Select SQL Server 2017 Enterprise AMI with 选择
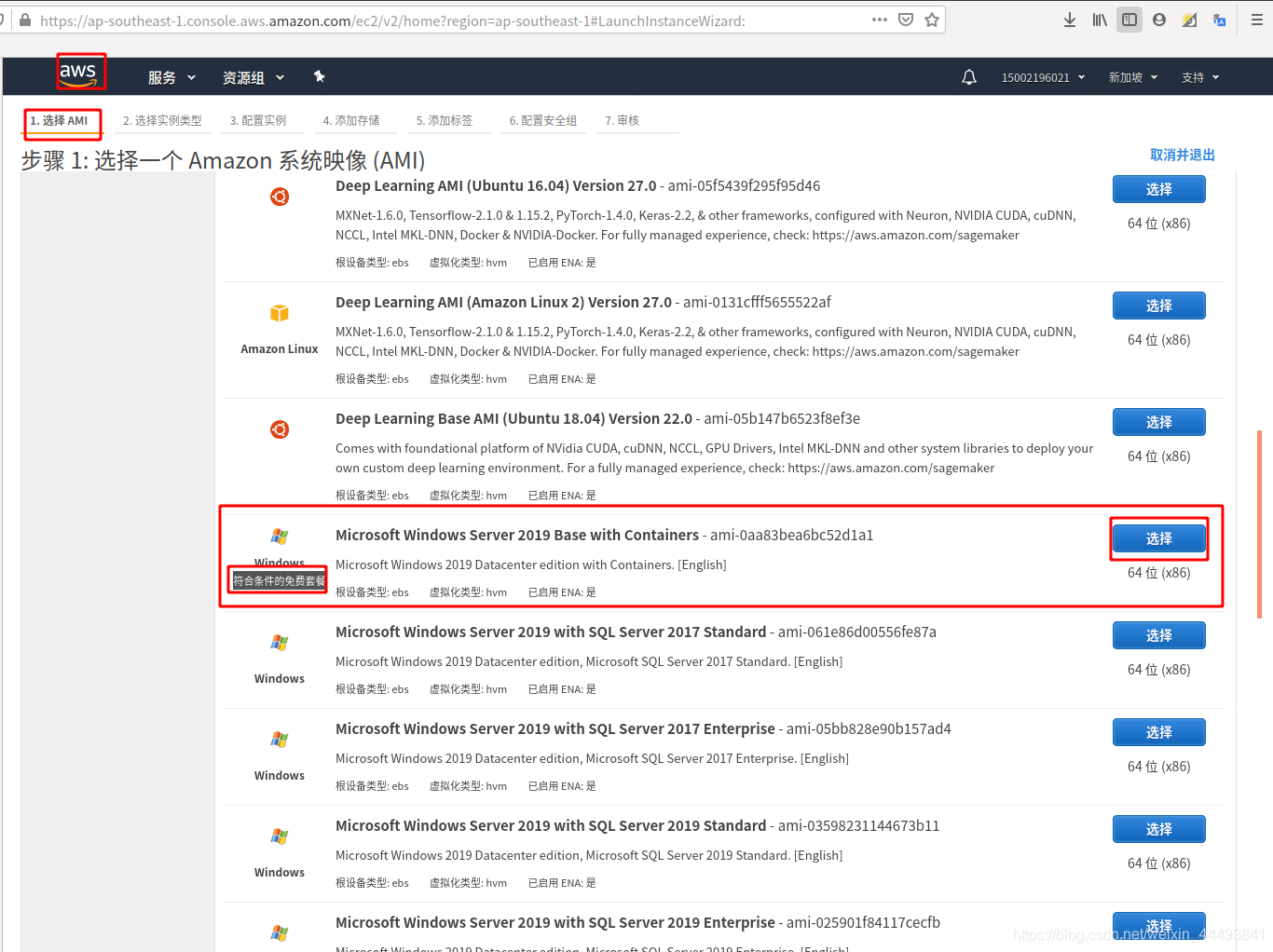This screenshot has width=1273, height=952. [x=1159, y=732]
